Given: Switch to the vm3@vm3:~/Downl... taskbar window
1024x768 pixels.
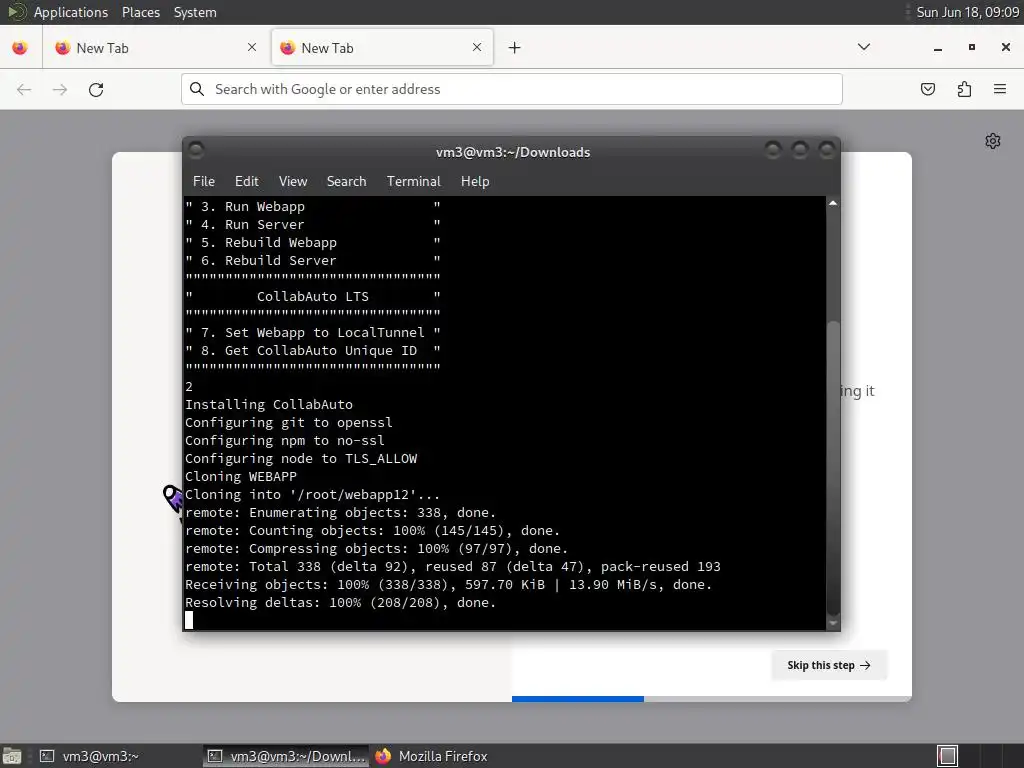Looking at the screenshot, I should [286, 756].
